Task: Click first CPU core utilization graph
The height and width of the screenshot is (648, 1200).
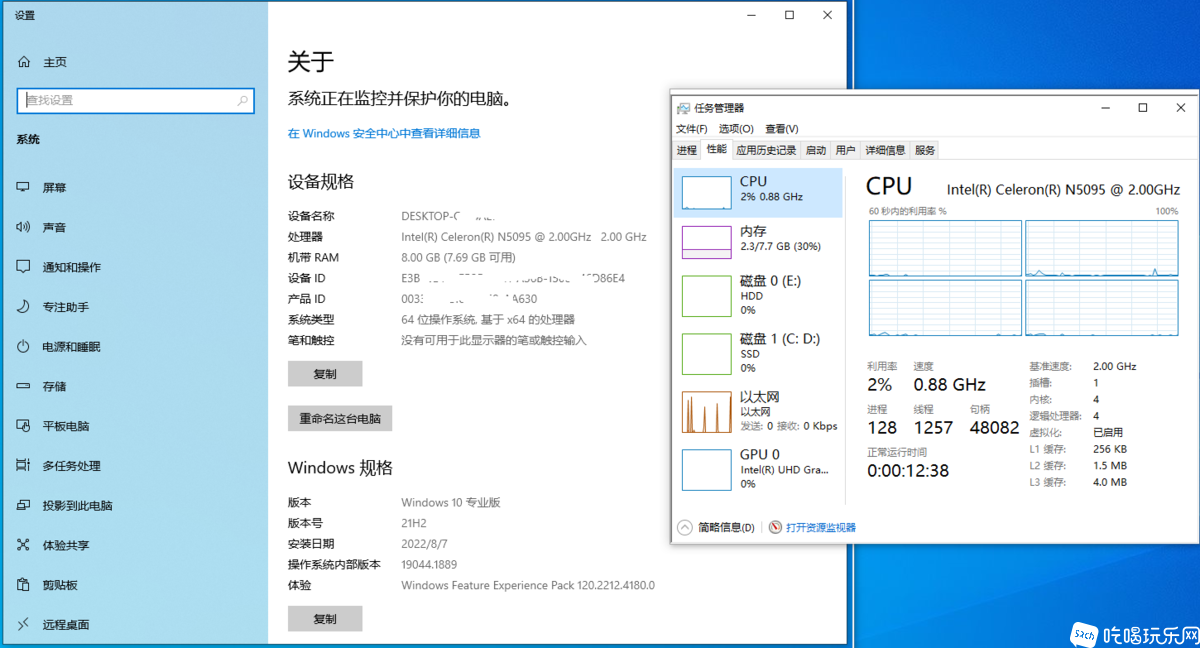Action: click(x=946, y=249)
